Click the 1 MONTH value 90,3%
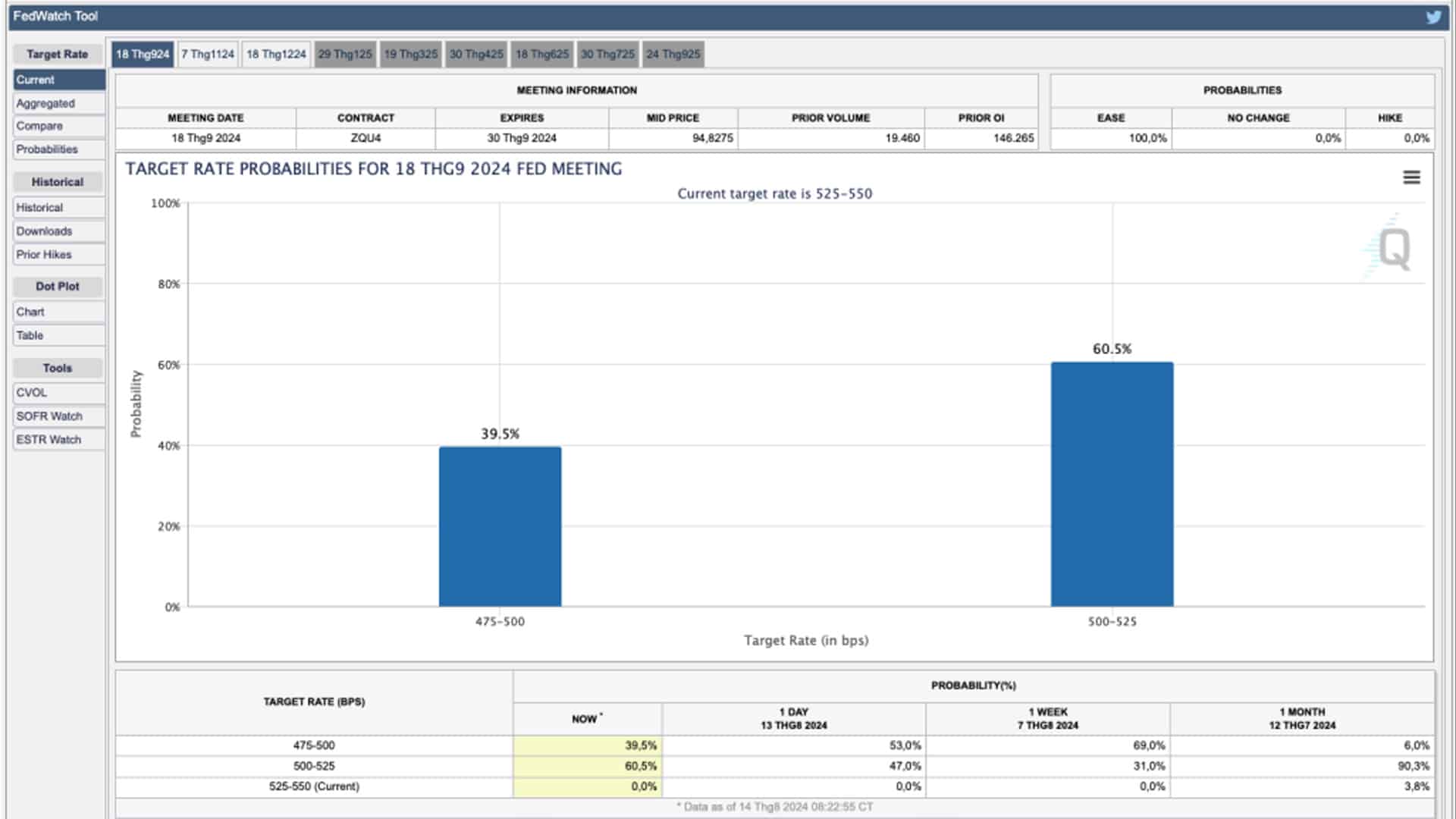1456x819 pixels. [1414, 766]
